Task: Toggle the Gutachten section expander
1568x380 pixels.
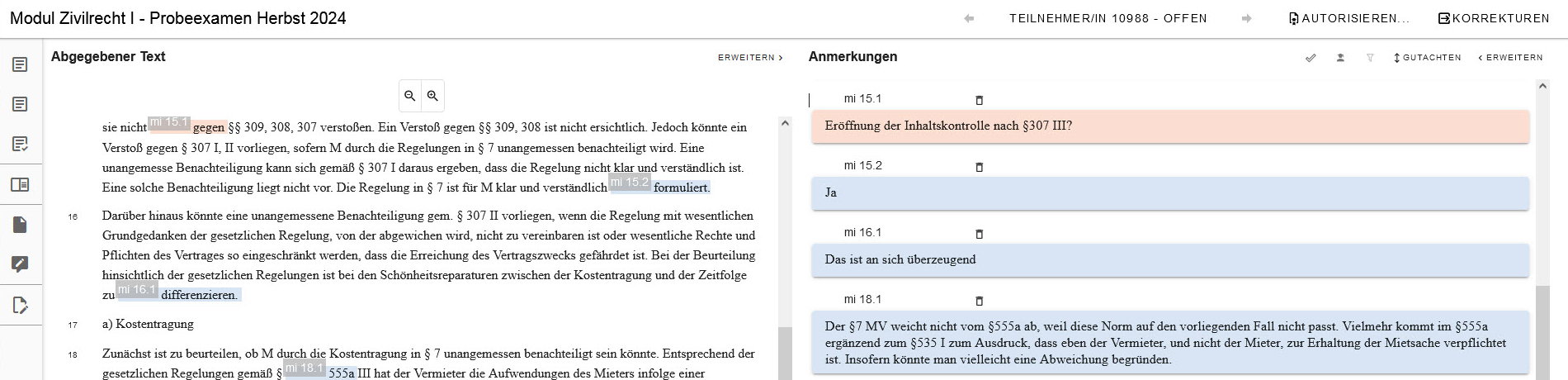Action: coord(1427,58)
